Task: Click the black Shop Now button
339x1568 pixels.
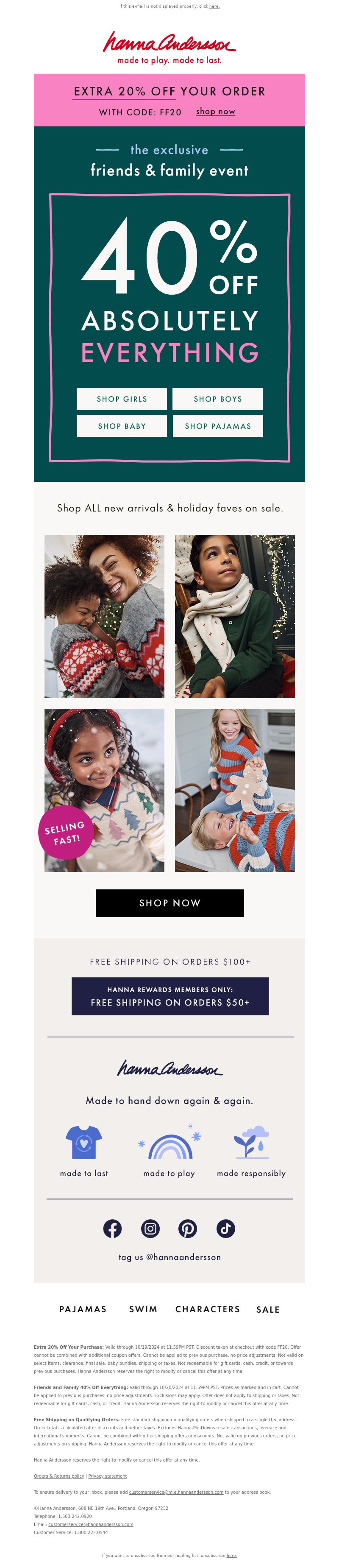Action: point(170,903)
